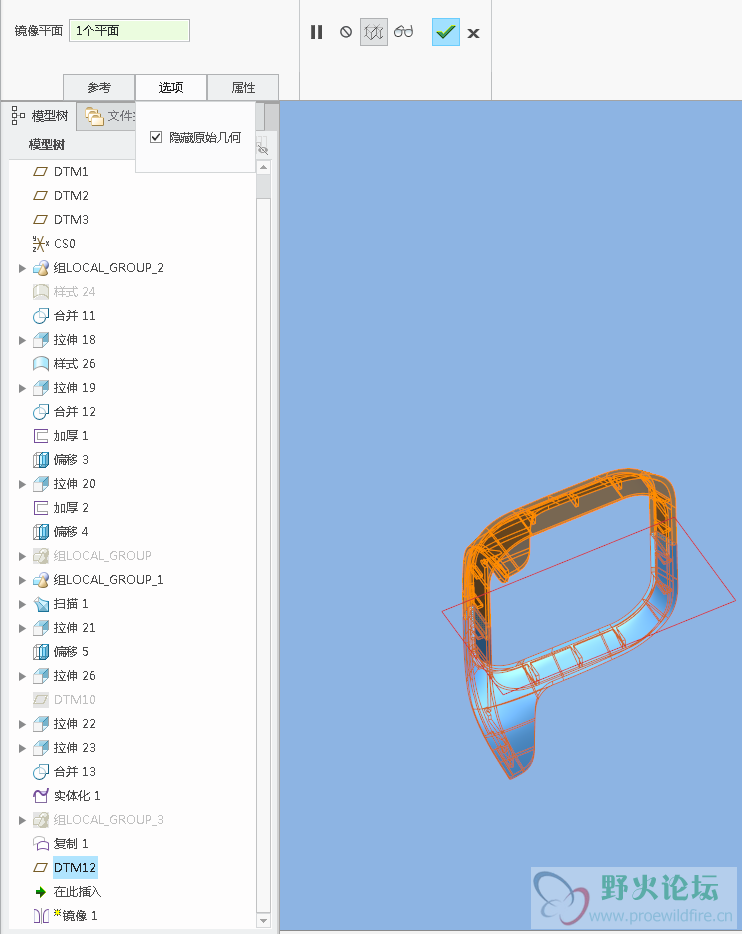742x934 pixels.
Task: Click the 扫描 1 sweep icon
Action: tap(40, 604)
